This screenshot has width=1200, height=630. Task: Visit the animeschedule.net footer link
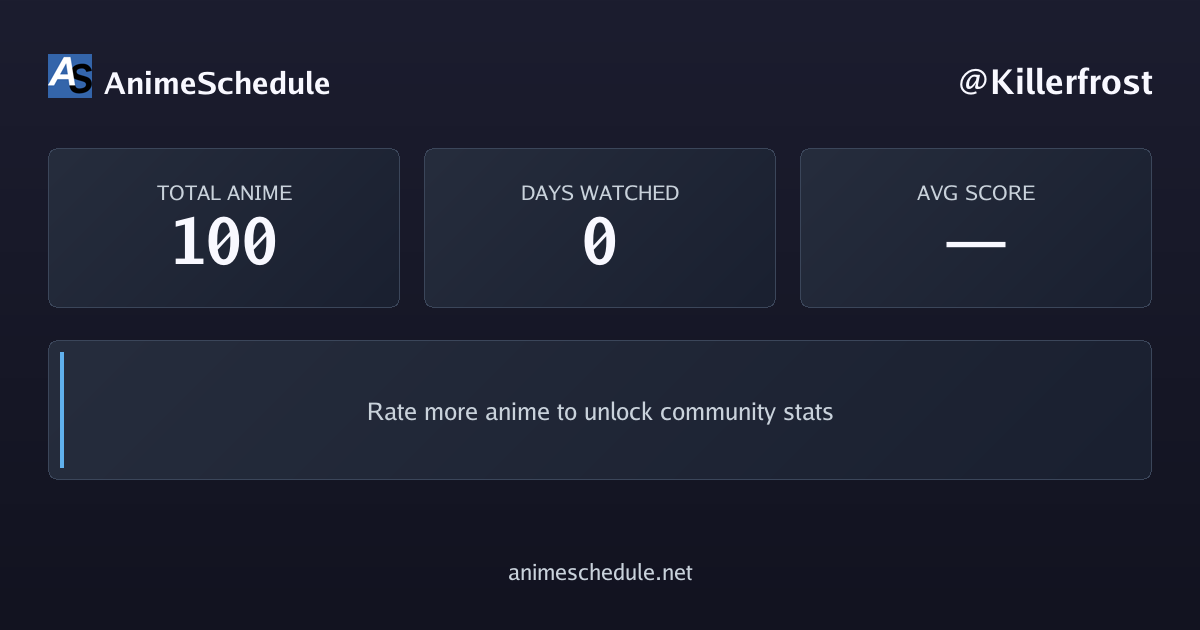click(x=600, y=573)
